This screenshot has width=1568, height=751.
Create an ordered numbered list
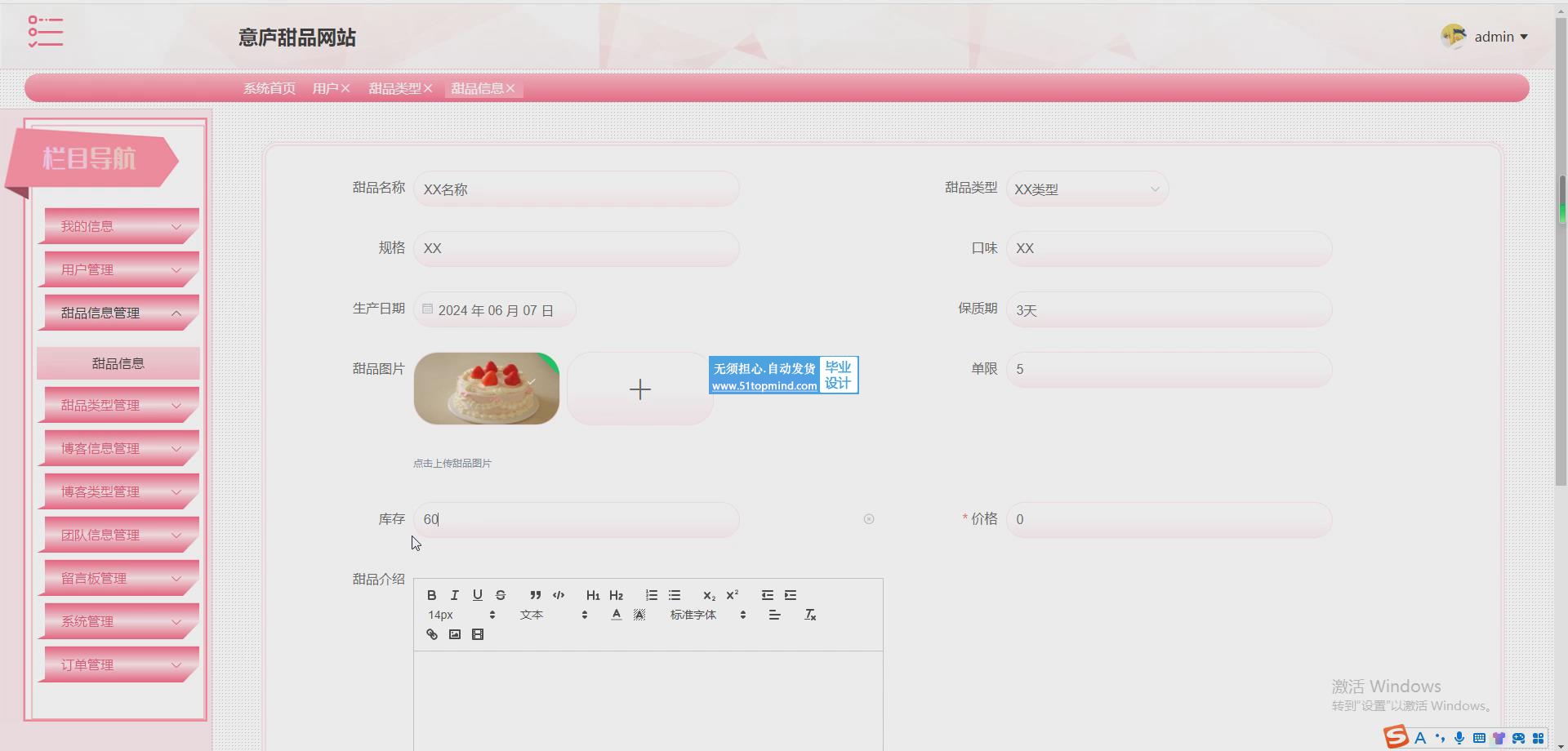(x=652, y=595)
